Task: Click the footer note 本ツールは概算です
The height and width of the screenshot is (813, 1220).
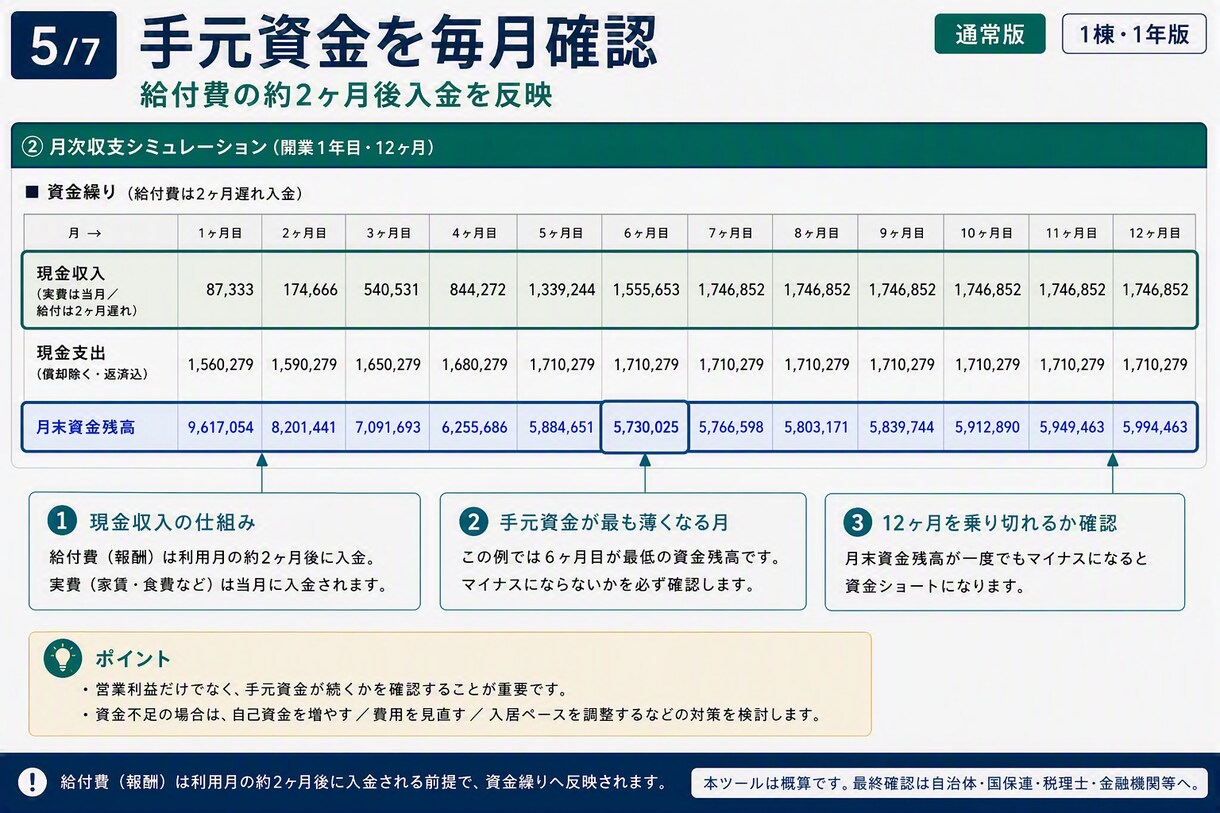Action: [x=949, y=782]
